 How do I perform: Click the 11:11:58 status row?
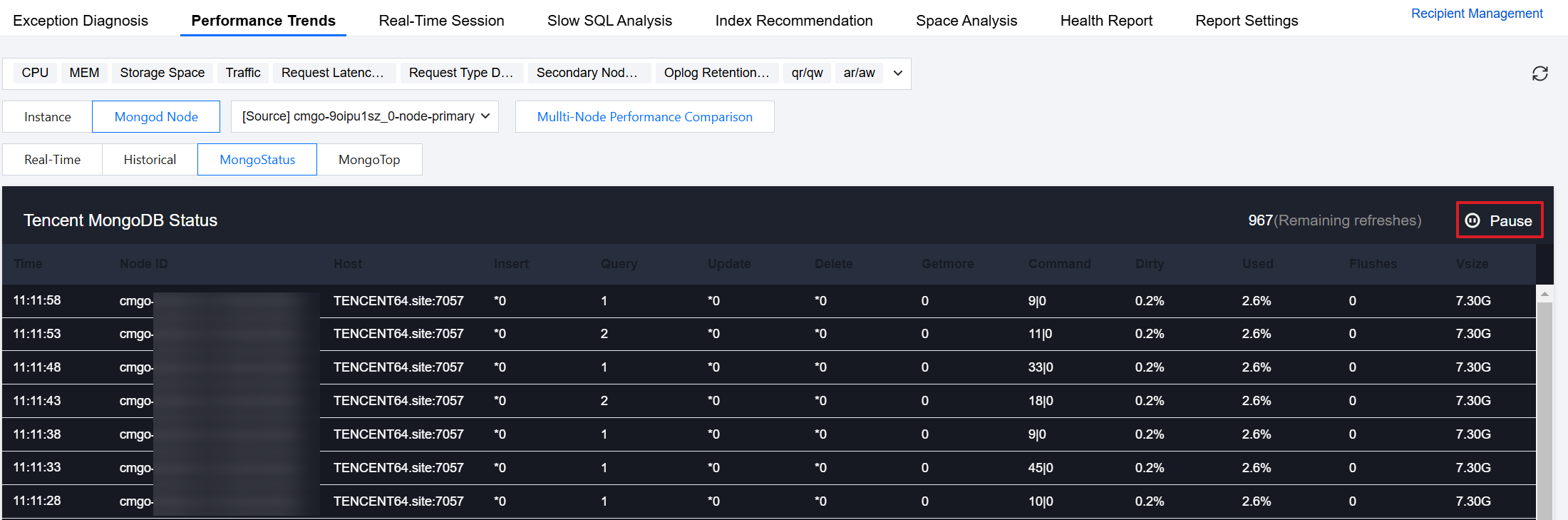[x=713, y=301]
